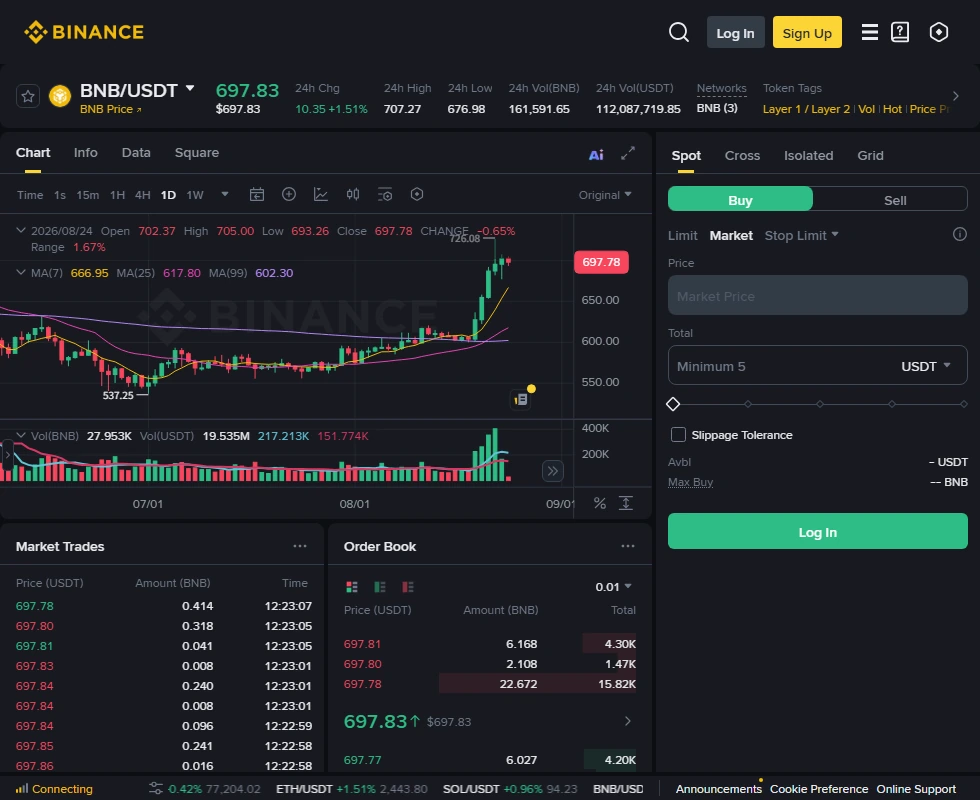Click the Total amount input field
This screenshot has width=980, height=800.
tap(818, 366)
